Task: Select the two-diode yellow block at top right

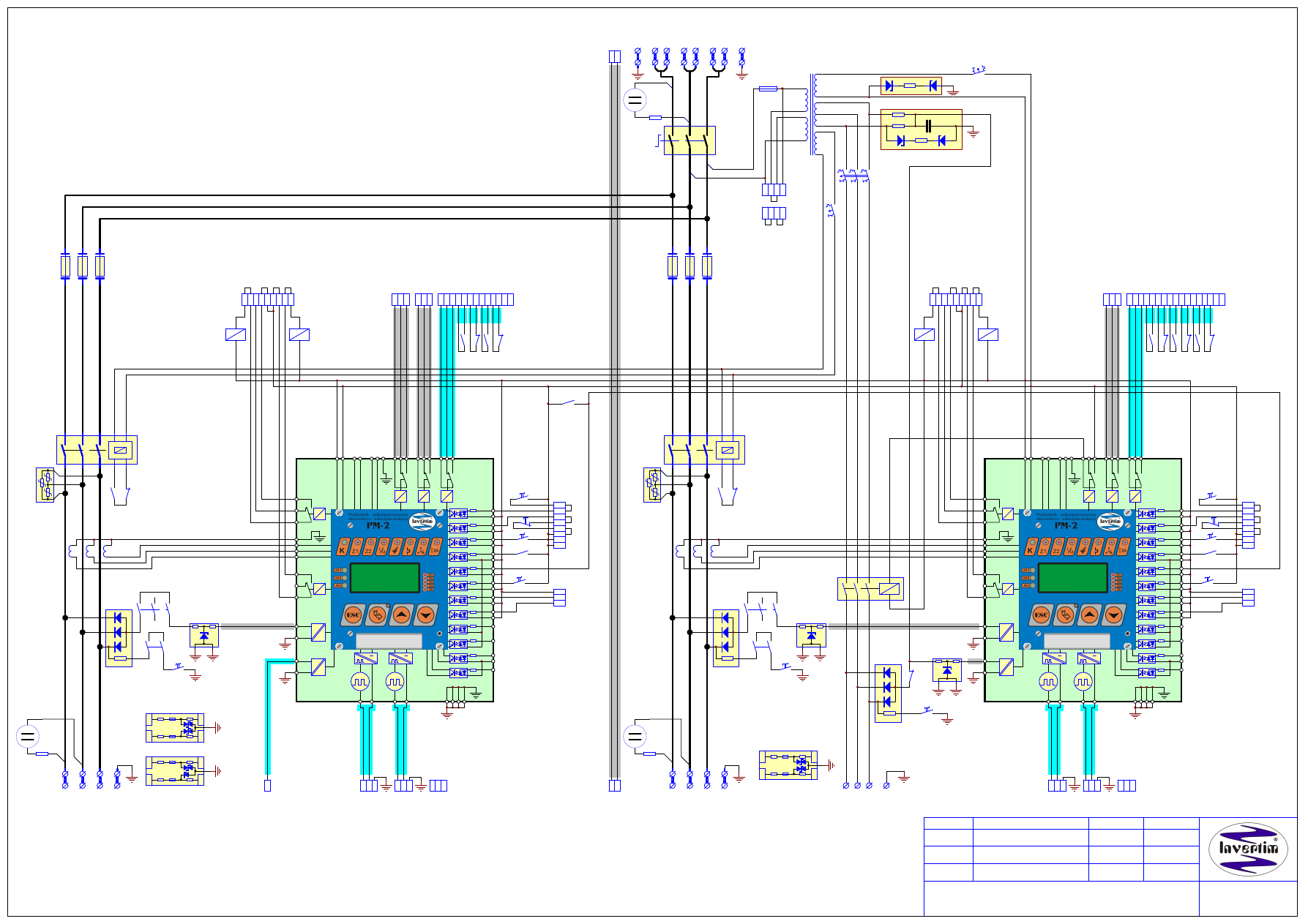Action: pos(911,86)
